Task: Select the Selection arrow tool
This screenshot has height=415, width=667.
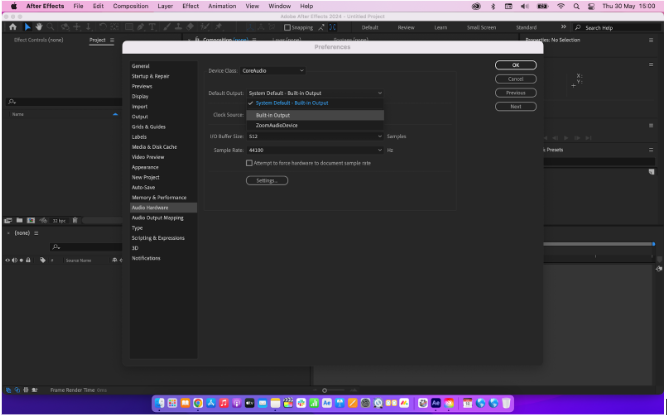Action: coord(28,27)
